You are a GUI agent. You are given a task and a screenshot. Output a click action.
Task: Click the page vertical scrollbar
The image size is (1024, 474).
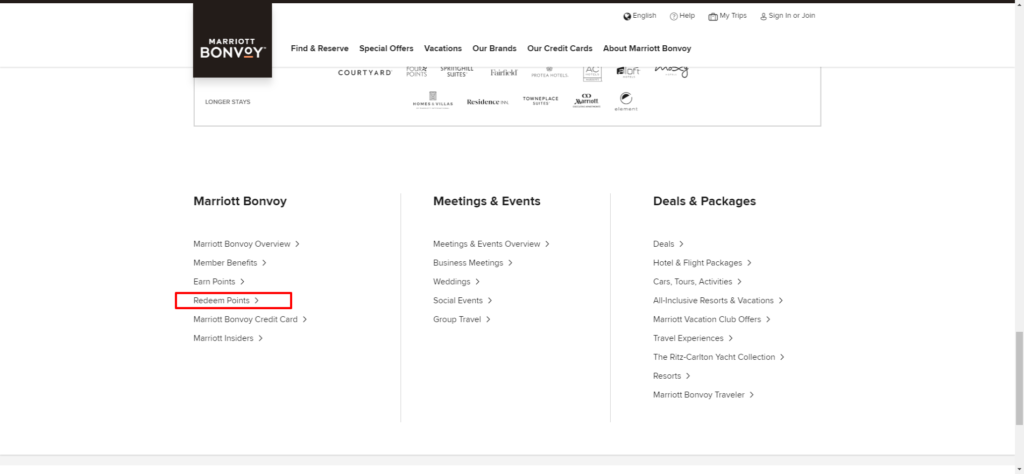pyautogui.click(x=1018, y=350)
